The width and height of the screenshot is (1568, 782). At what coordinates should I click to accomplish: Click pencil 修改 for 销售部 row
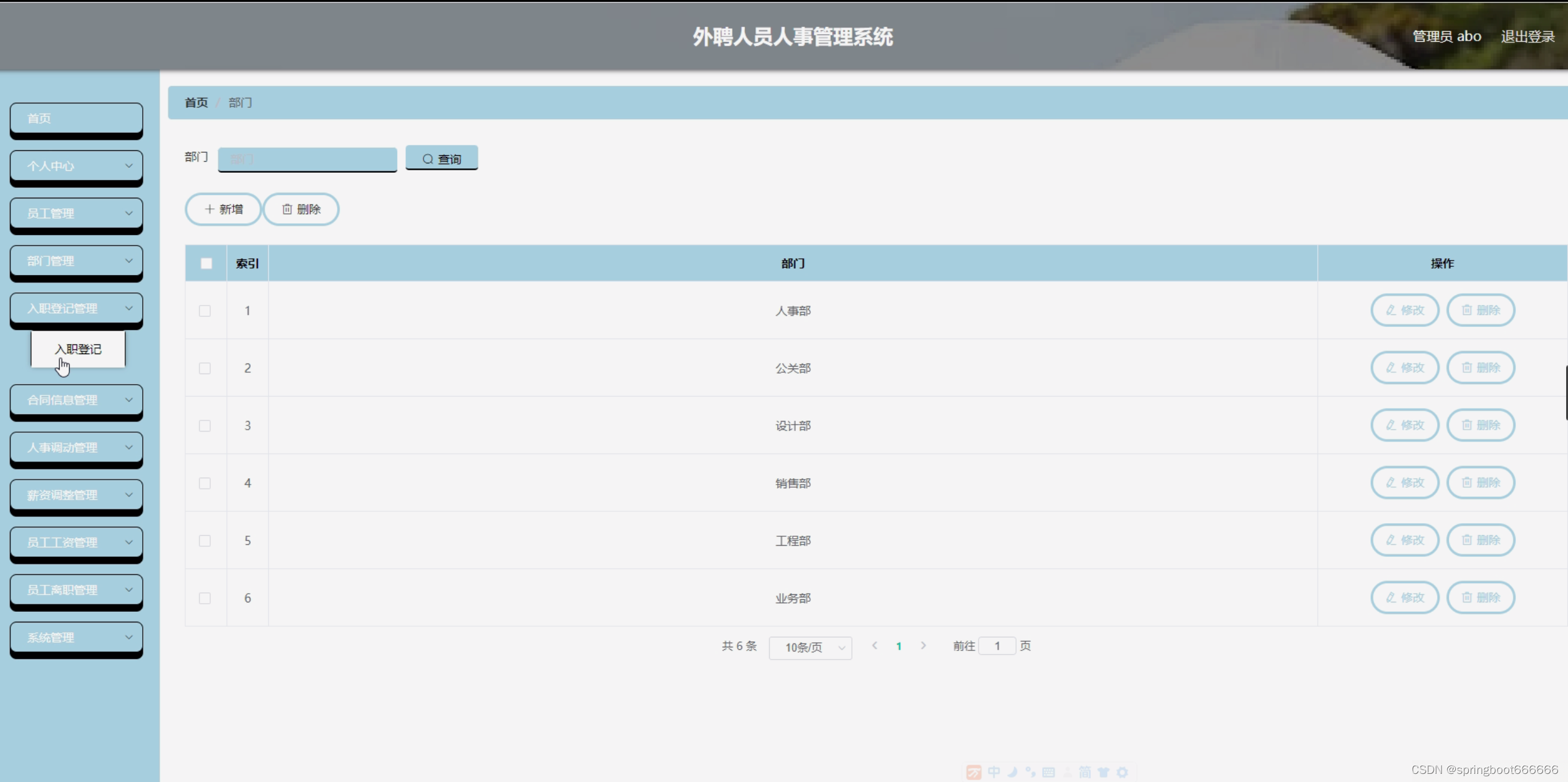click(x=1405, y=483)
